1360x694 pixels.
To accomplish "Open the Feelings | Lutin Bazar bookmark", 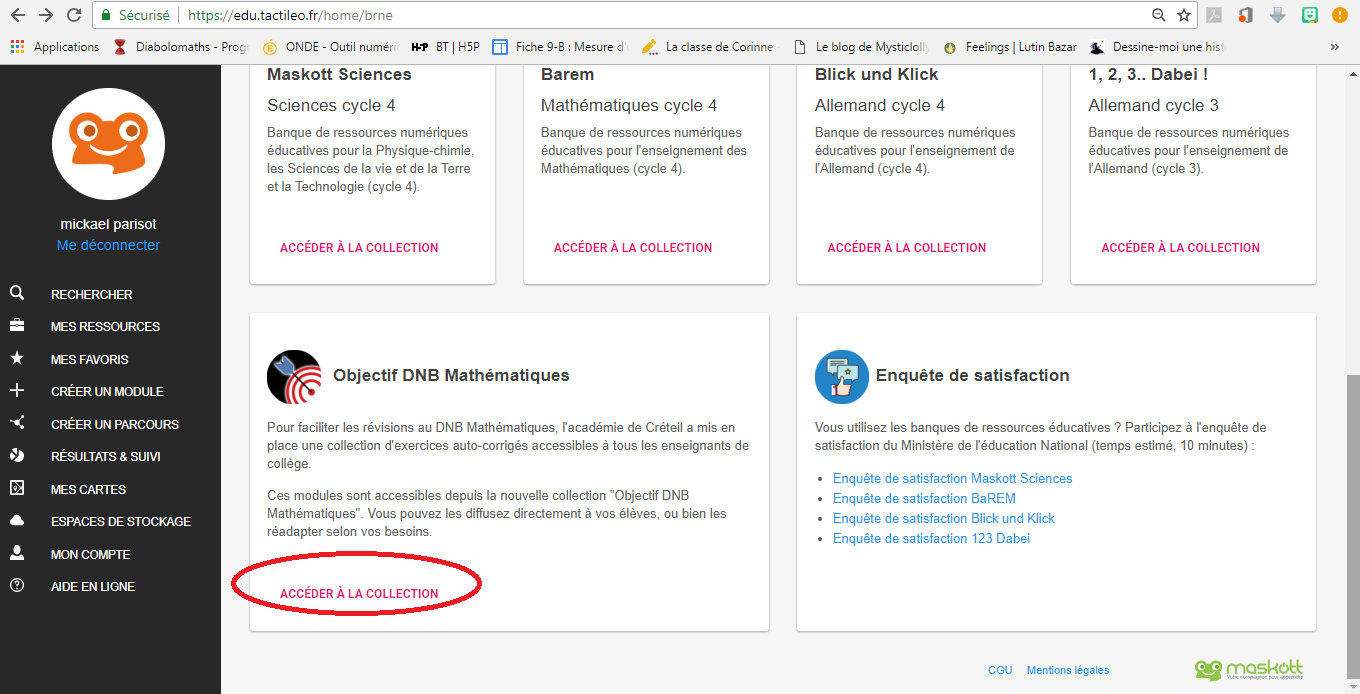I will coord(1009,47).
